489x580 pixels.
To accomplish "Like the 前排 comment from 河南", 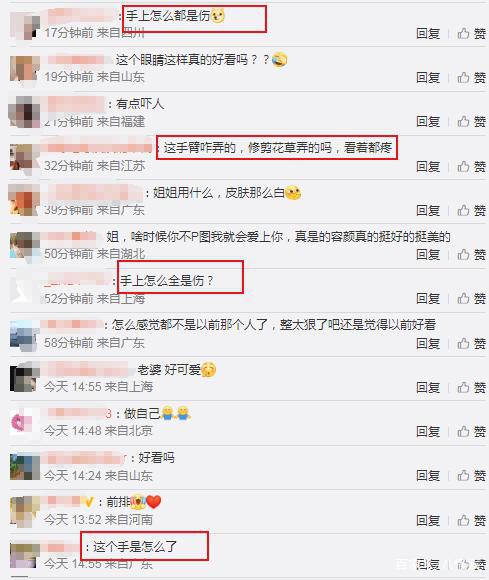I will [471, 520].
